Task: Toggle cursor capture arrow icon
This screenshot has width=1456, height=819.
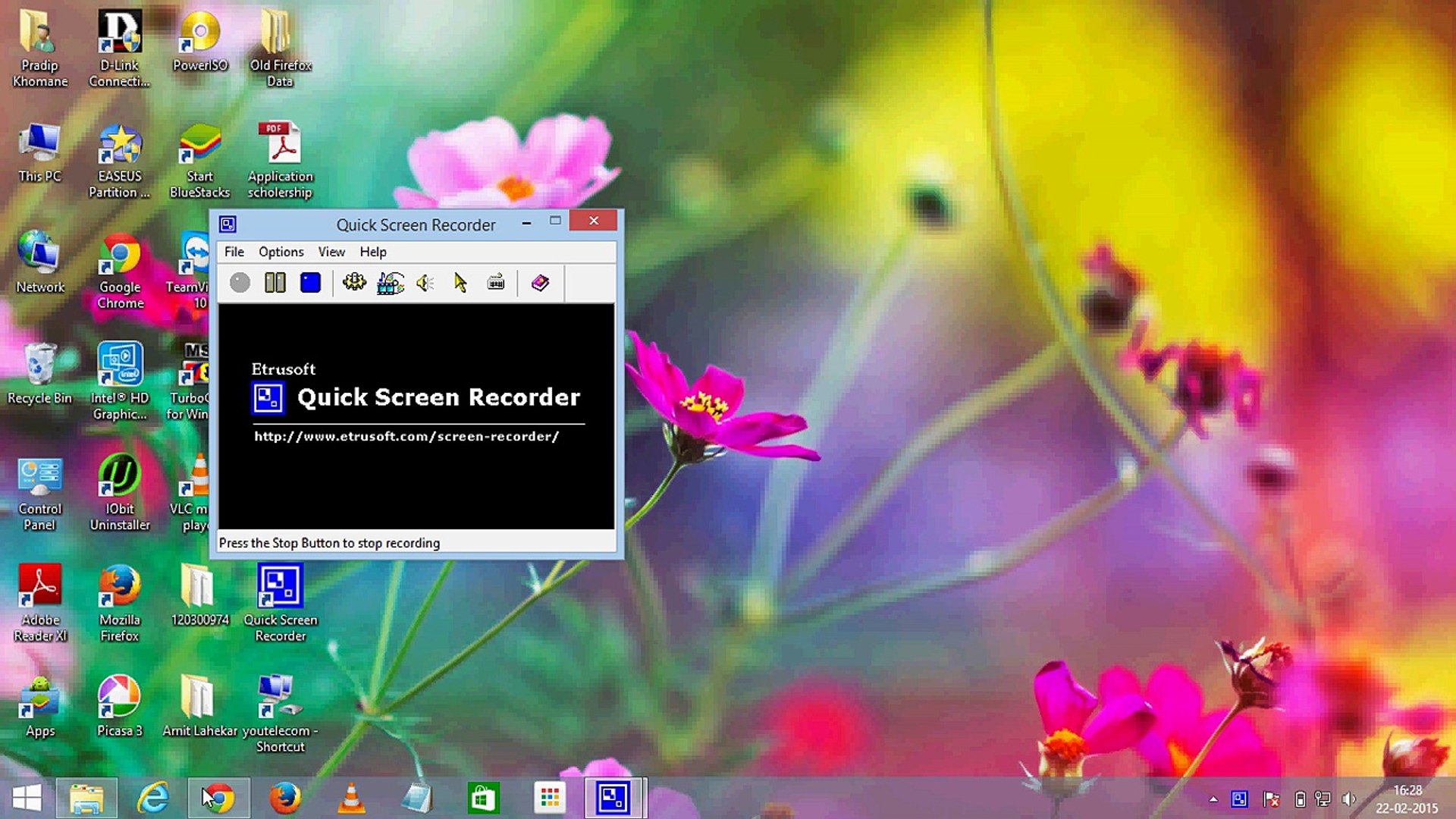Action: click(x=460, y=283)
